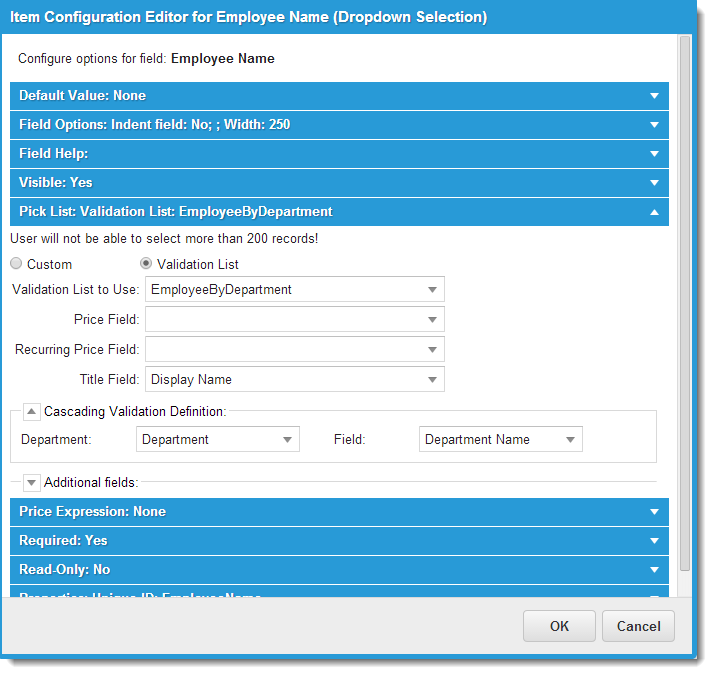Screen dimensions: 712x674
Task: Expand the Additional fields group
Action: pos(32,482)
